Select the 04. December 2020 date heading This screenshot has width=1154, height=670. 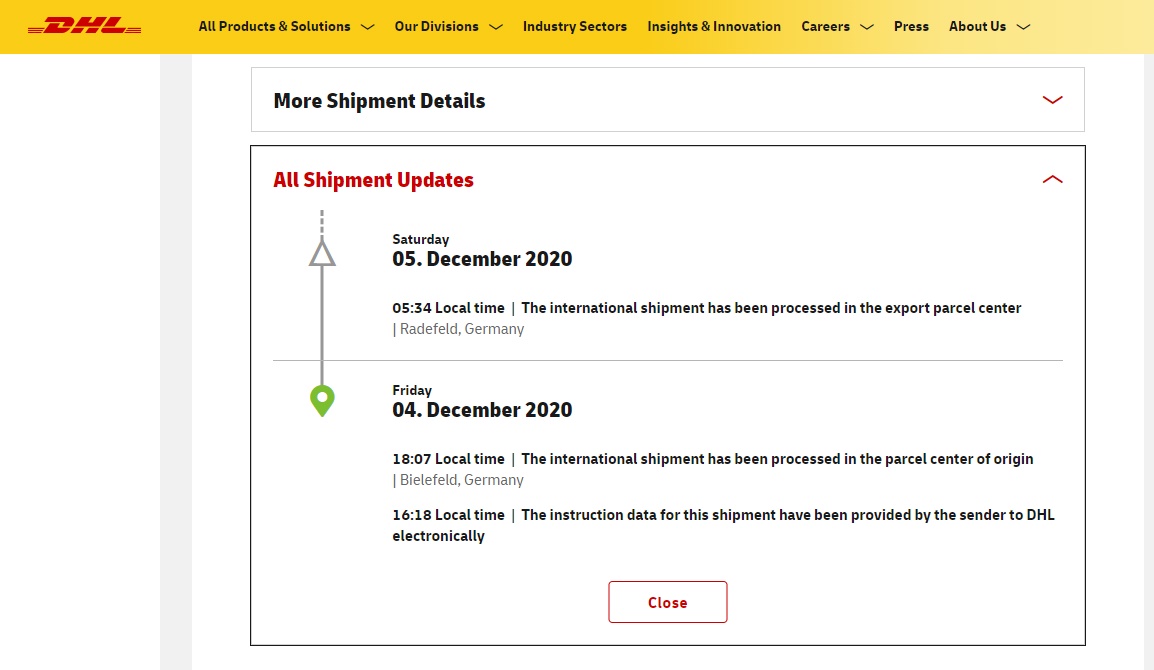482,410
